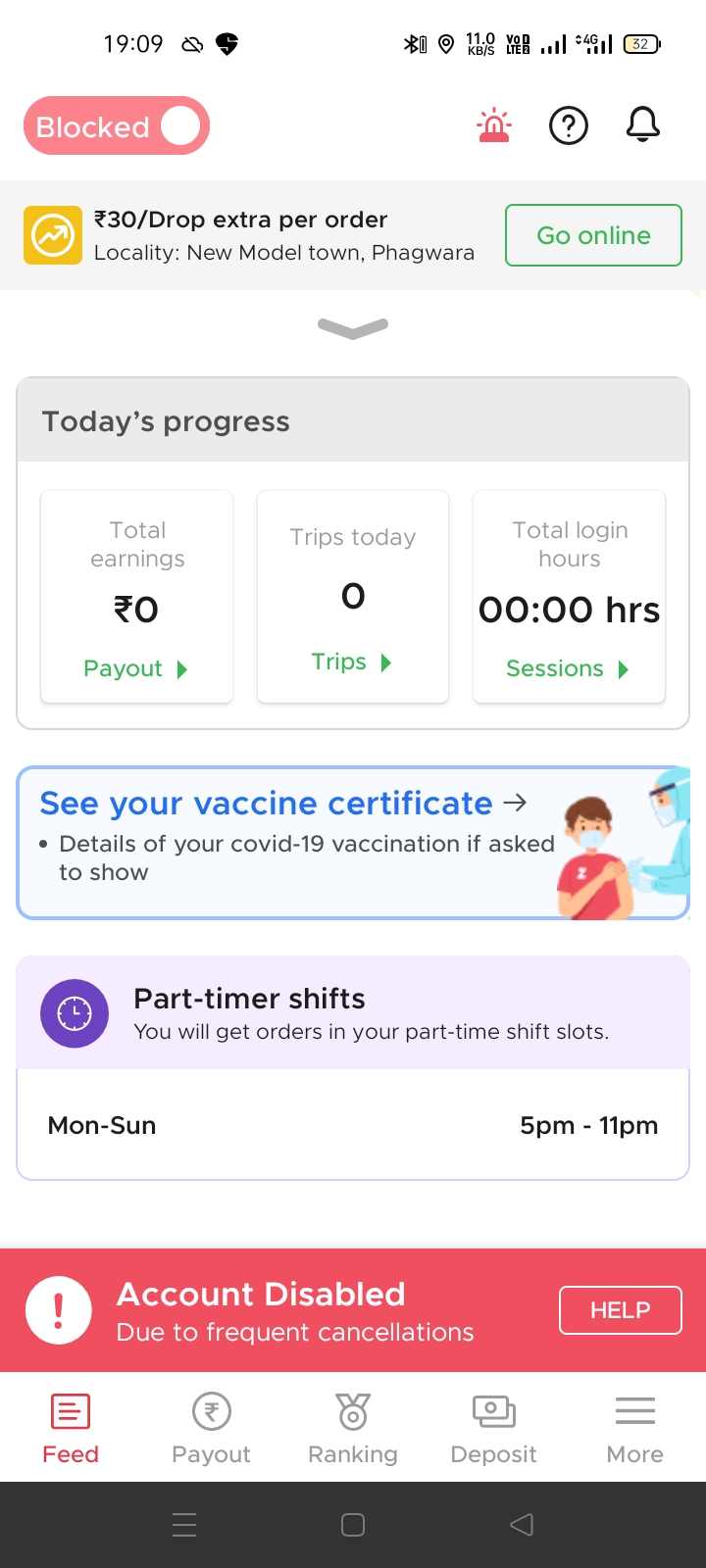
Task: Toggle the Blocked status switch
Action: (x=117, y=125)
